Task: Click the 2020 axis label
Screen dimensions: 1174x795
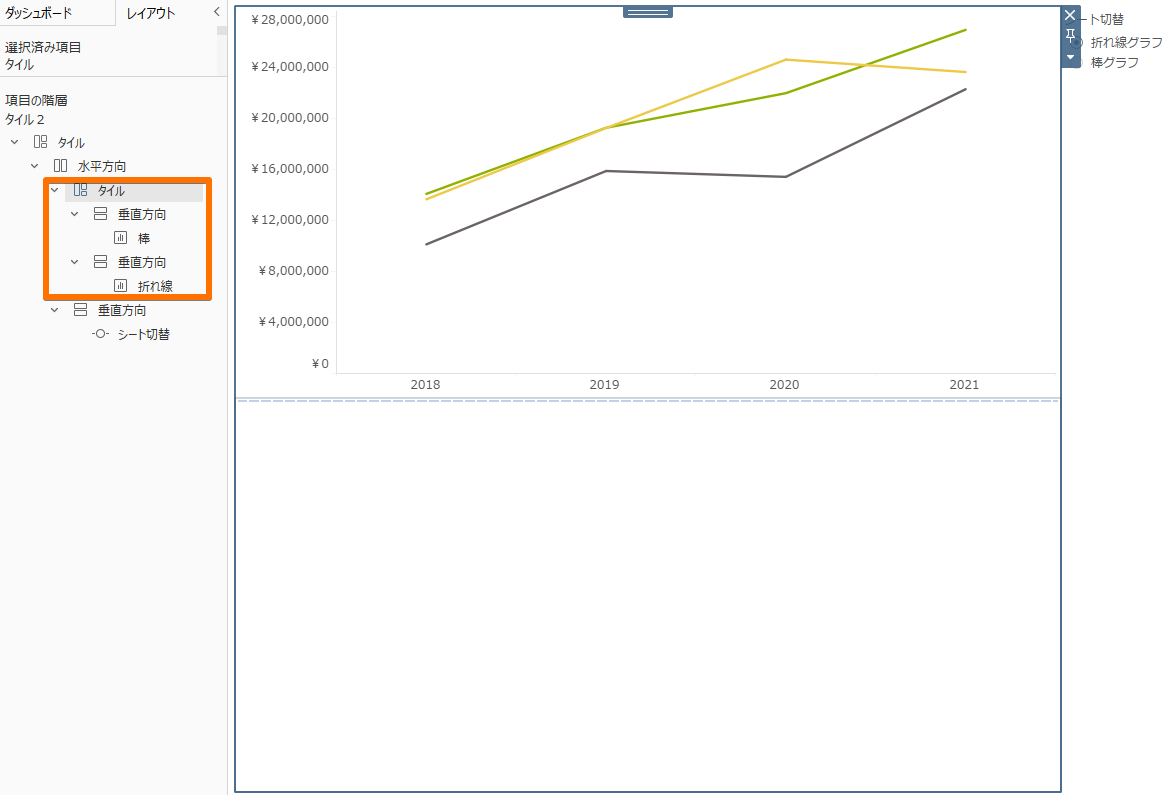Action: click(x=785, y=385)
